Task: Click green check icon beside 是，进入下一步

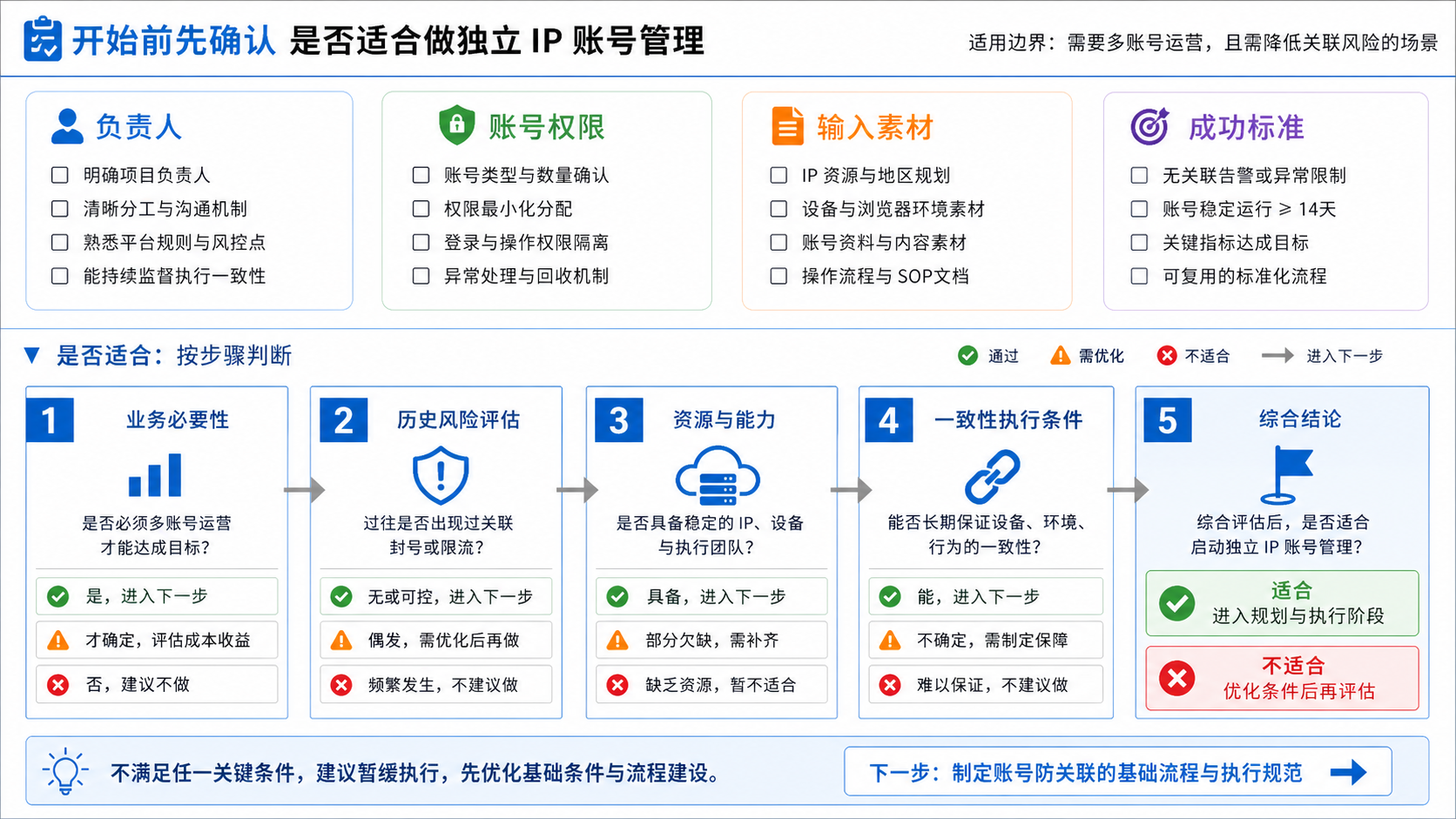Action: click(58, 596)
